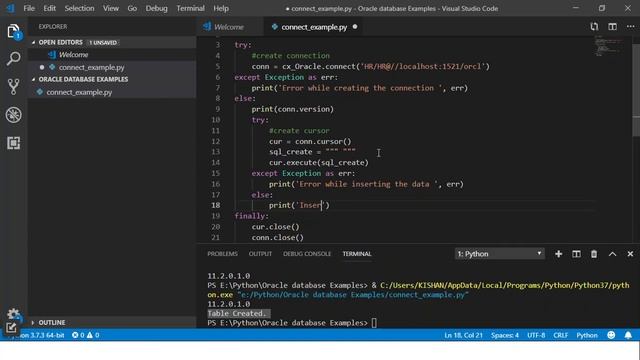Open the Extensions view icon
Viewport: 640px width, 360px height.
pos(13,143)
